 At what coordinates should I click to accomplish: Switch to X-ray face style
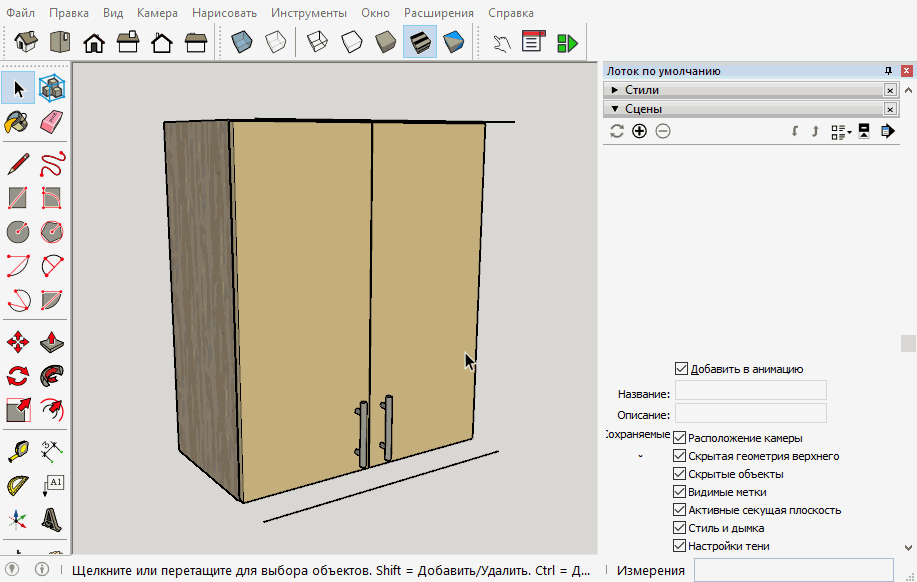(242, 42)
